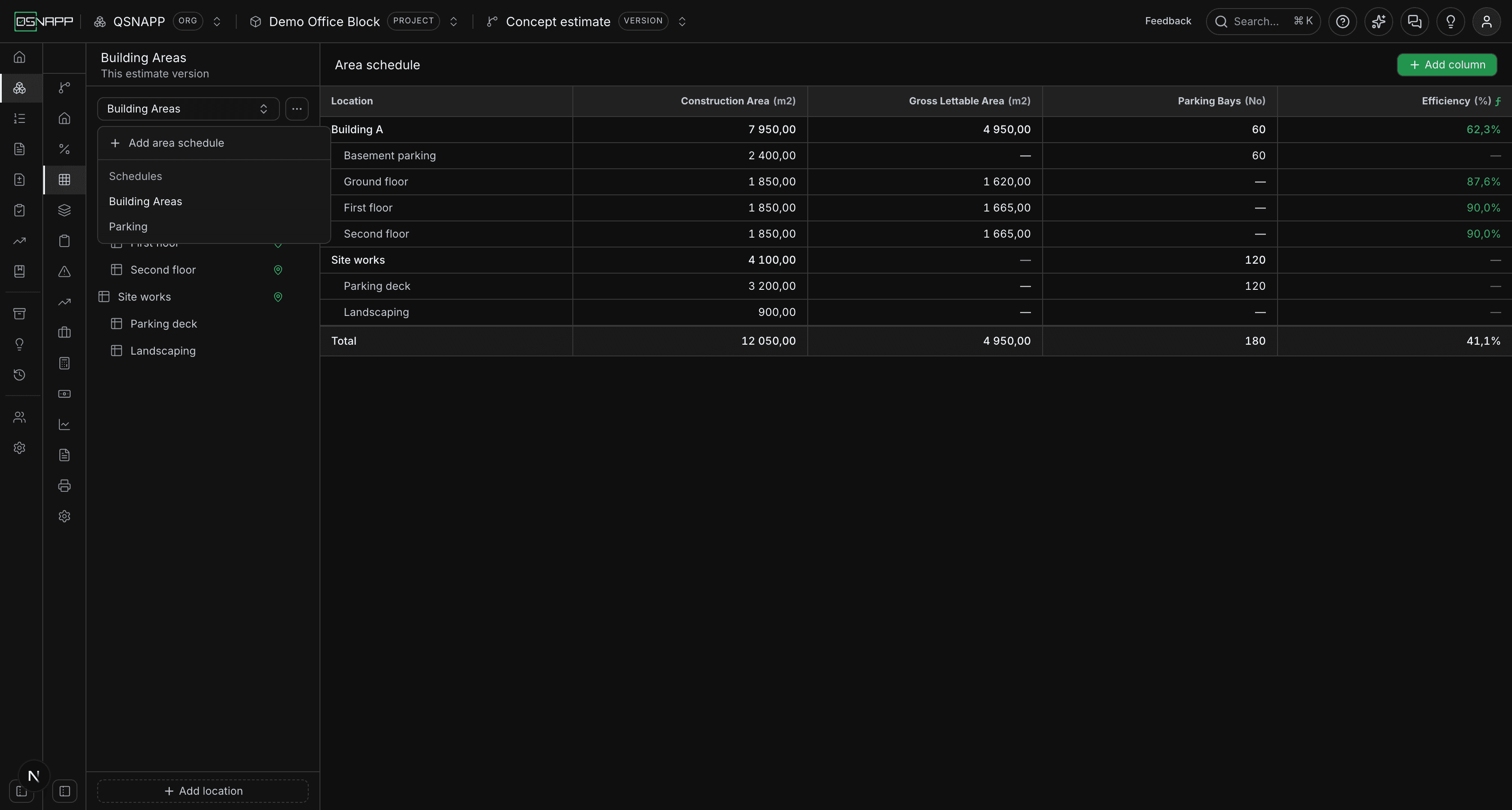Image resolution: width=1512 pixels, height=810 pixels.
Task: Select the stacked layers icon in inner sidebar
Action: coord(64,210)
